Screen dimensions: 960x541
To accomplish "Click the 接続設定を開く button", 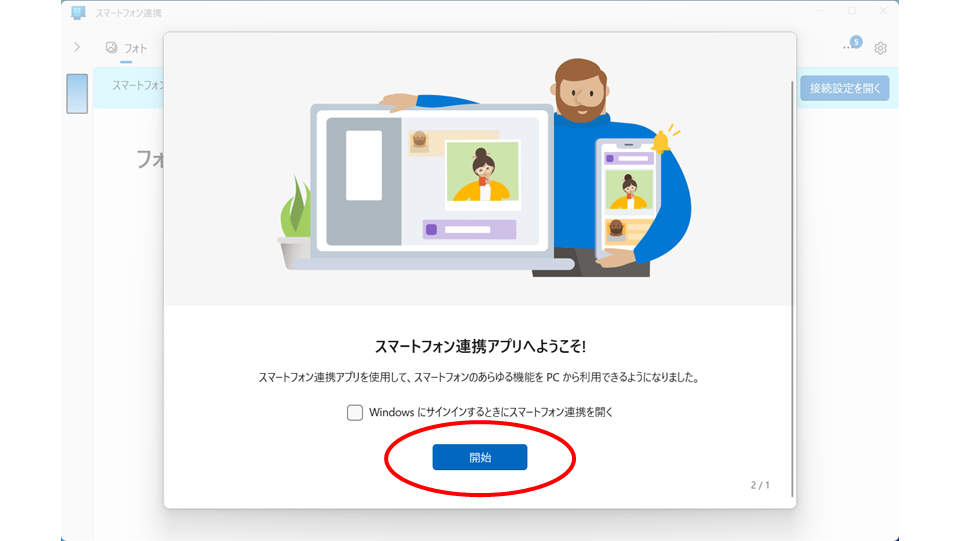I will click(845, 88).
